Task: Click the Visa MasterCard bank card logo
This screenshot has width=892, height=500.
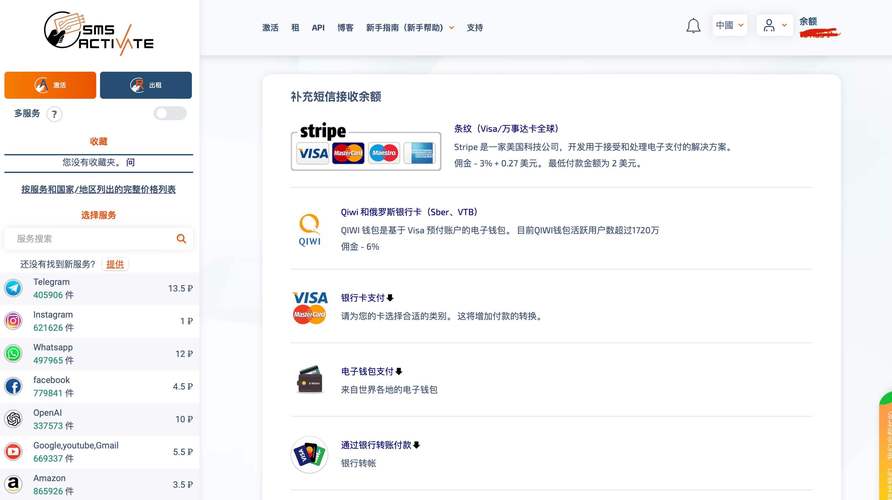Action: point(309,307)
